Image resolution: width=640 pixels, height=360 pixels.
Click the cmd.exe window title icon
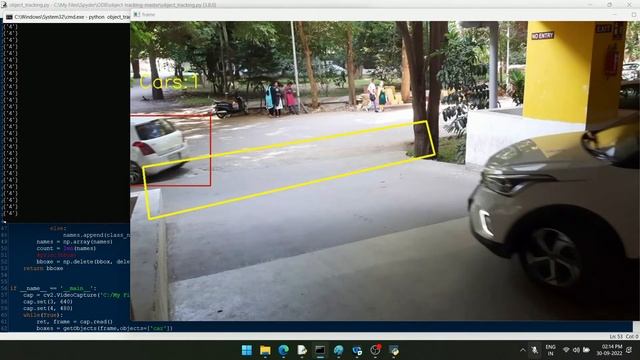click(x=9, y=17)
